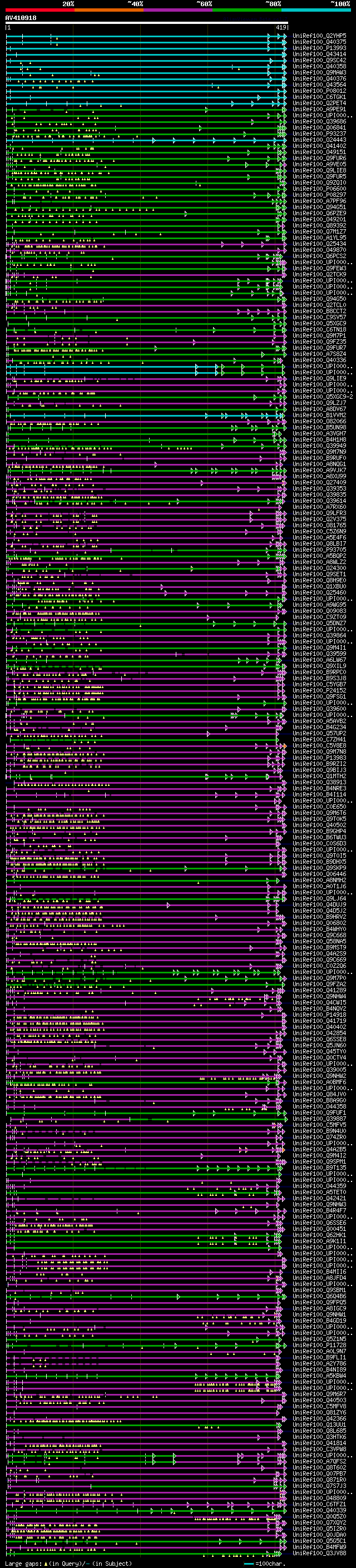The width and height of the screenshot is (356, 1568).
Task: Open hit UniRef100_P06600
Action: tap(319, 189)
